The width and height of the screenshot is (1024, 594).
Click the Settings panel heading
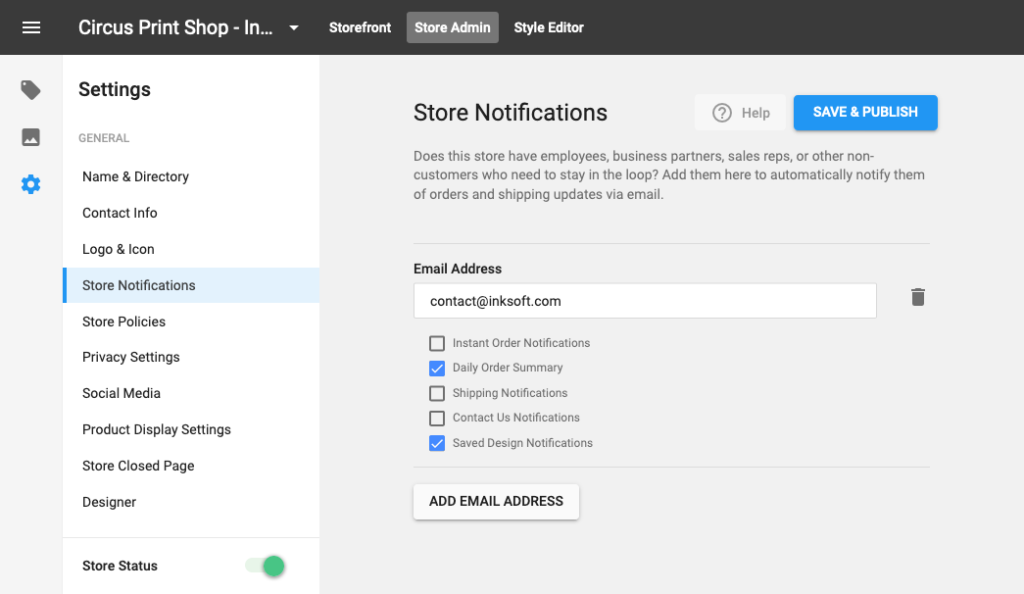tap(114, 89)
